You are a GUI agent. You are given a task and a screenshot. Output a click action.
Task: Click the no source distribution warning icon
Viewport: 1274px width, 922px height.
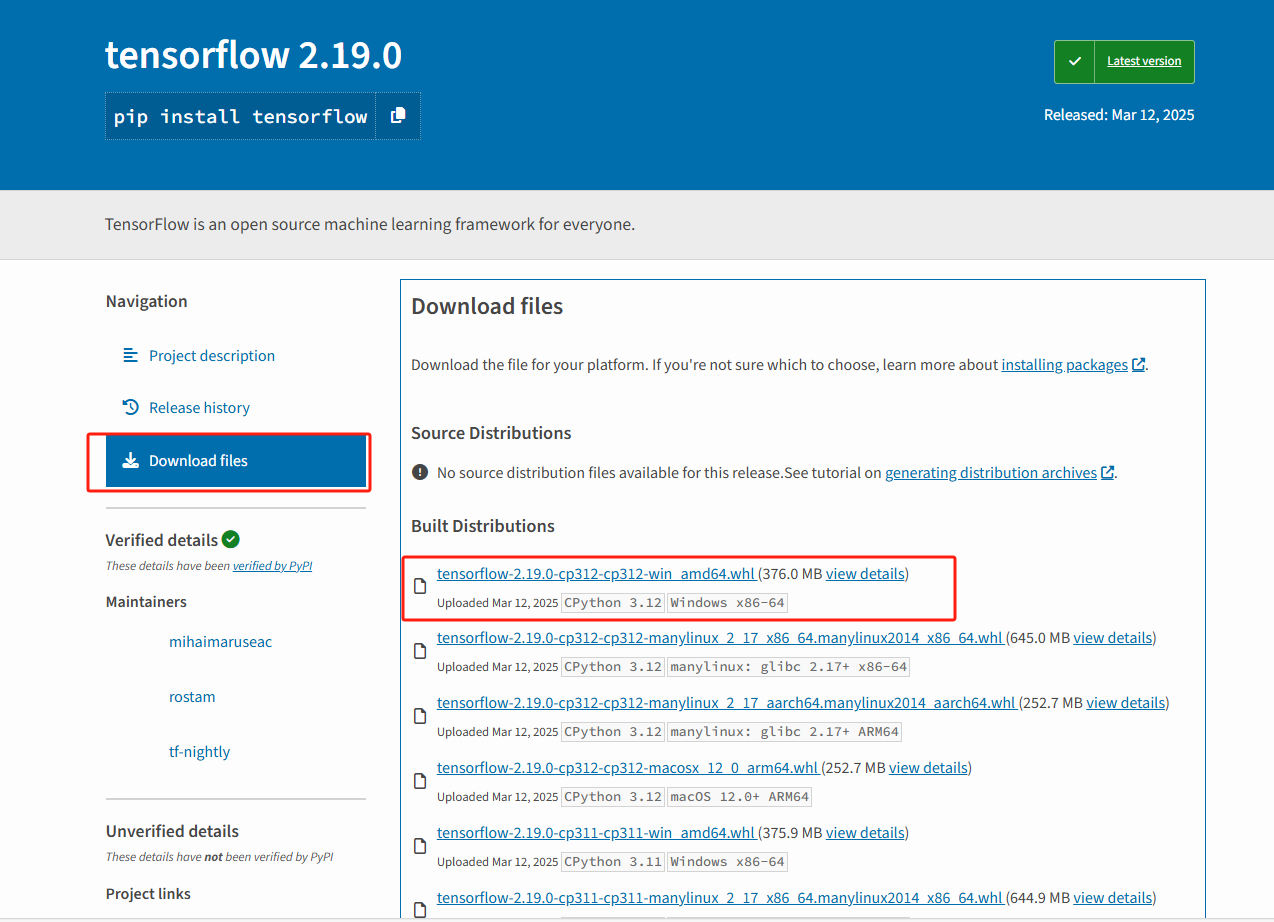(x=420, y=472)
